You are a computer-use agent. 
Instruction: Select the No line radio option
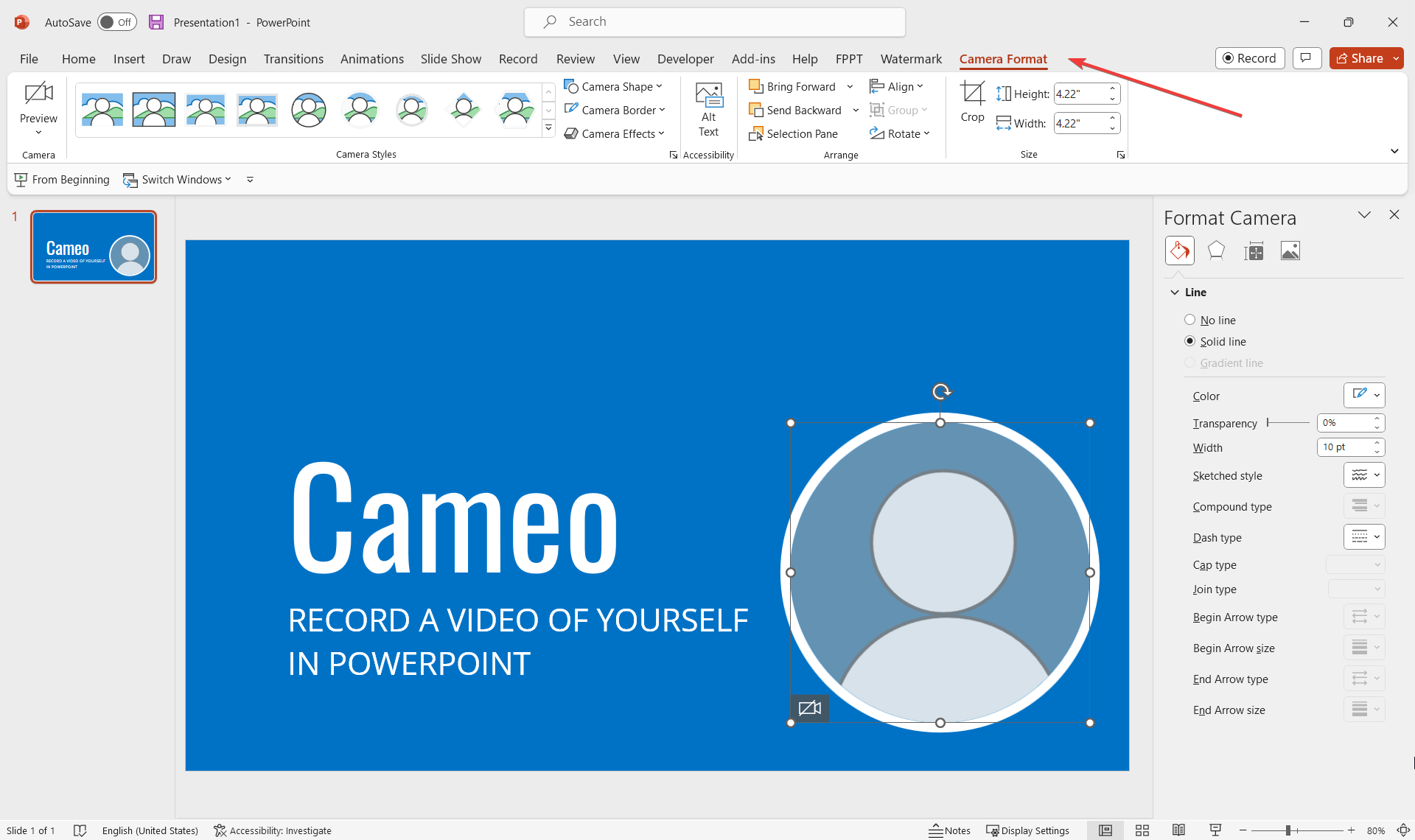click(1189, 320)
